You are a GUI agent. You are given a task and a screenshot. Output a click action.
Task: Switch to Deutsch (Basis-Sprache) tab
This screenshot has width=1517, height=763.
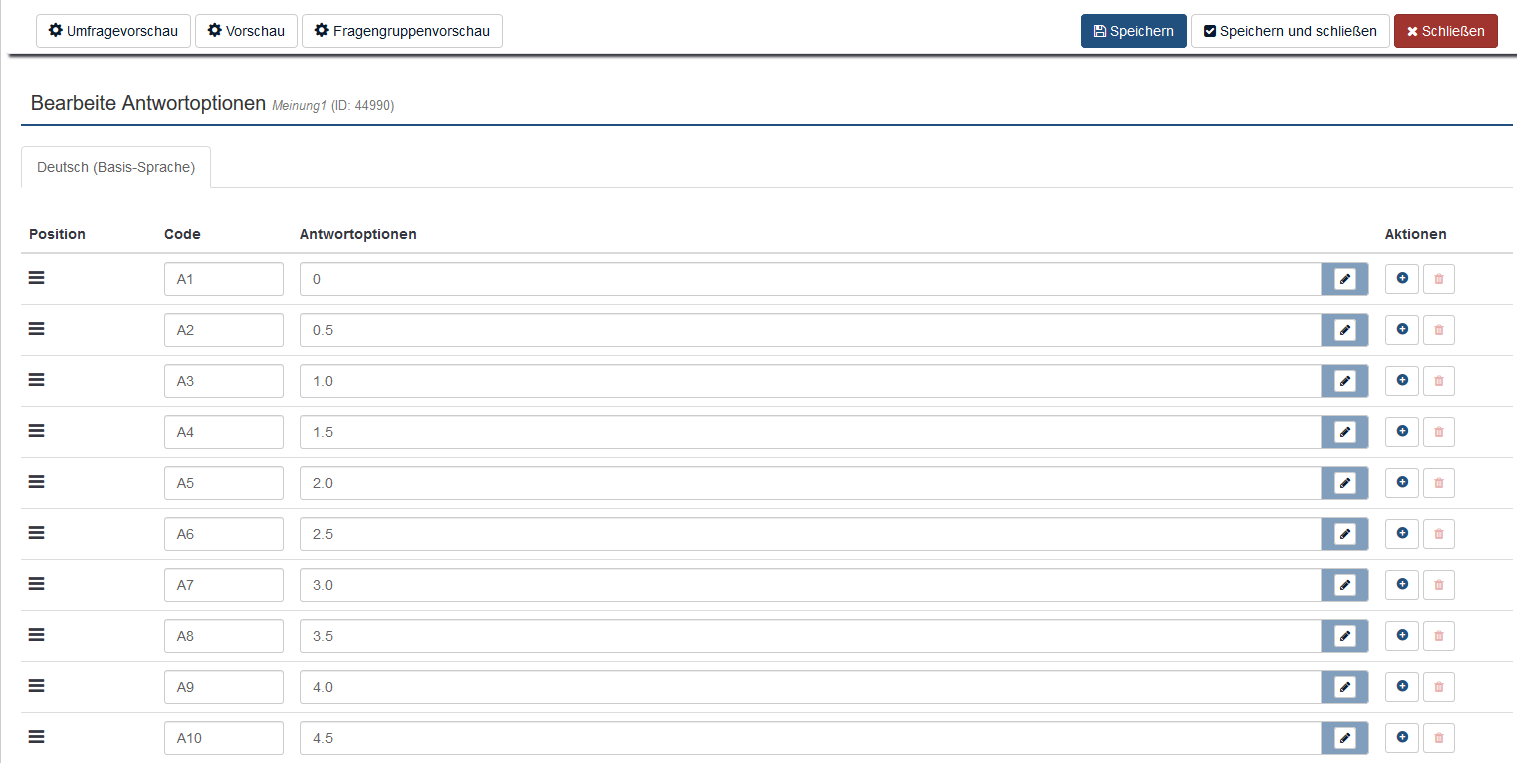116,167
